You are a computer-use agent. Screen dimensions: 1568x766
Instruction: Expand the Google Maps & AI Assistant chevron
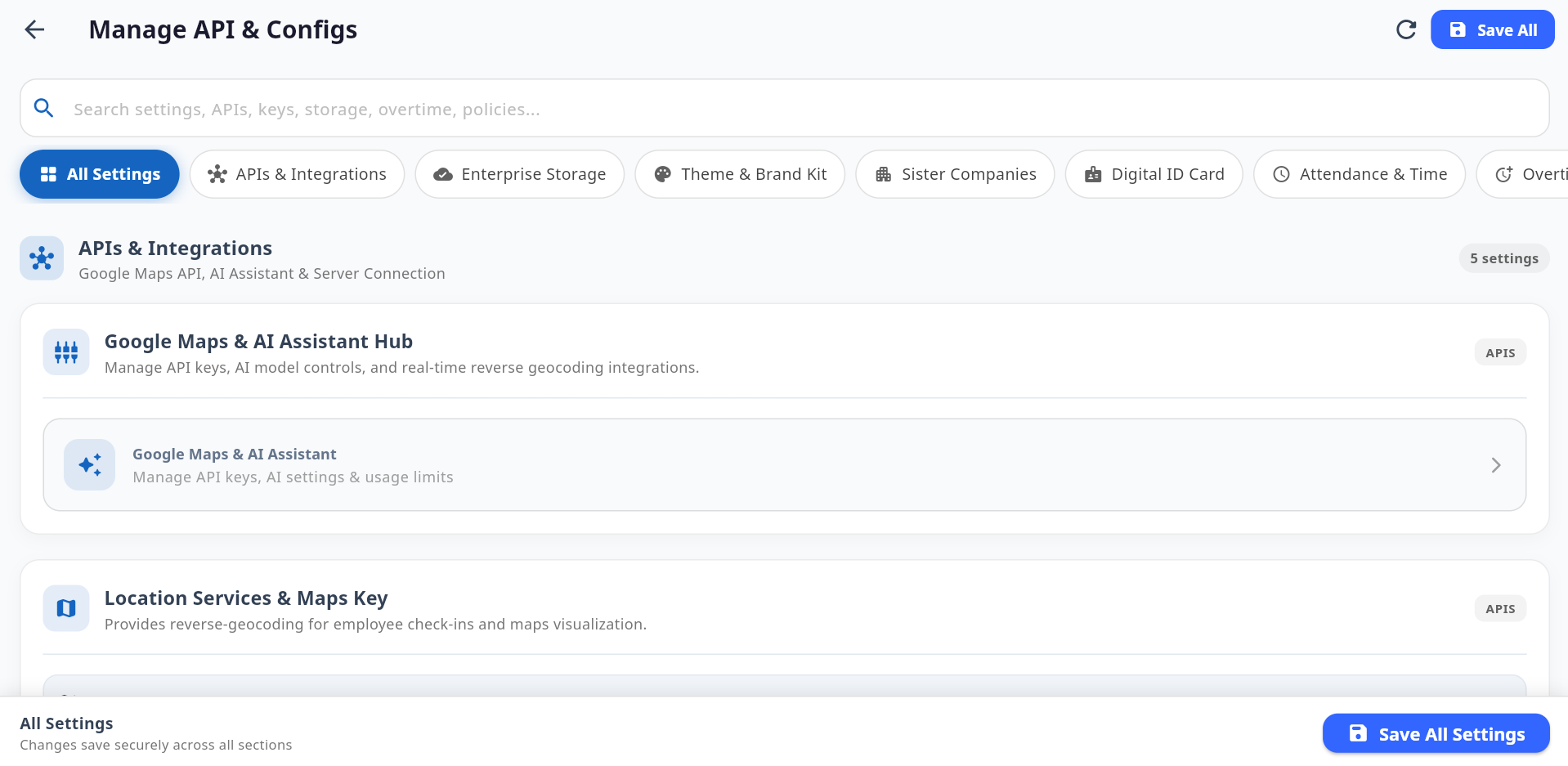pyautogui.click(x=1496, y=465)
